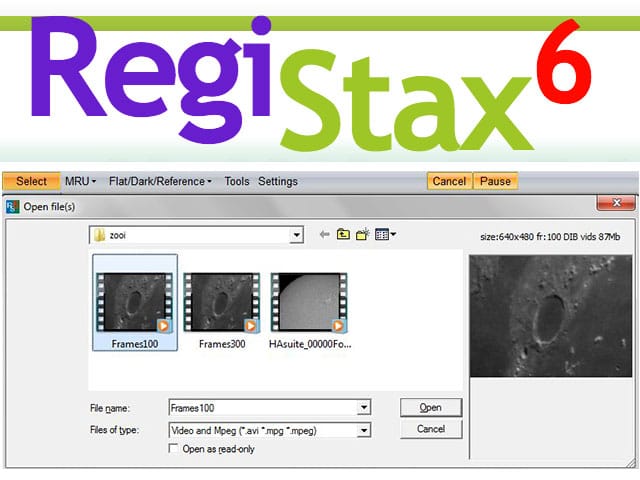This screenshot has height=480, width=640.
Task: Click the Pause button
Action: tap(495, 181)
